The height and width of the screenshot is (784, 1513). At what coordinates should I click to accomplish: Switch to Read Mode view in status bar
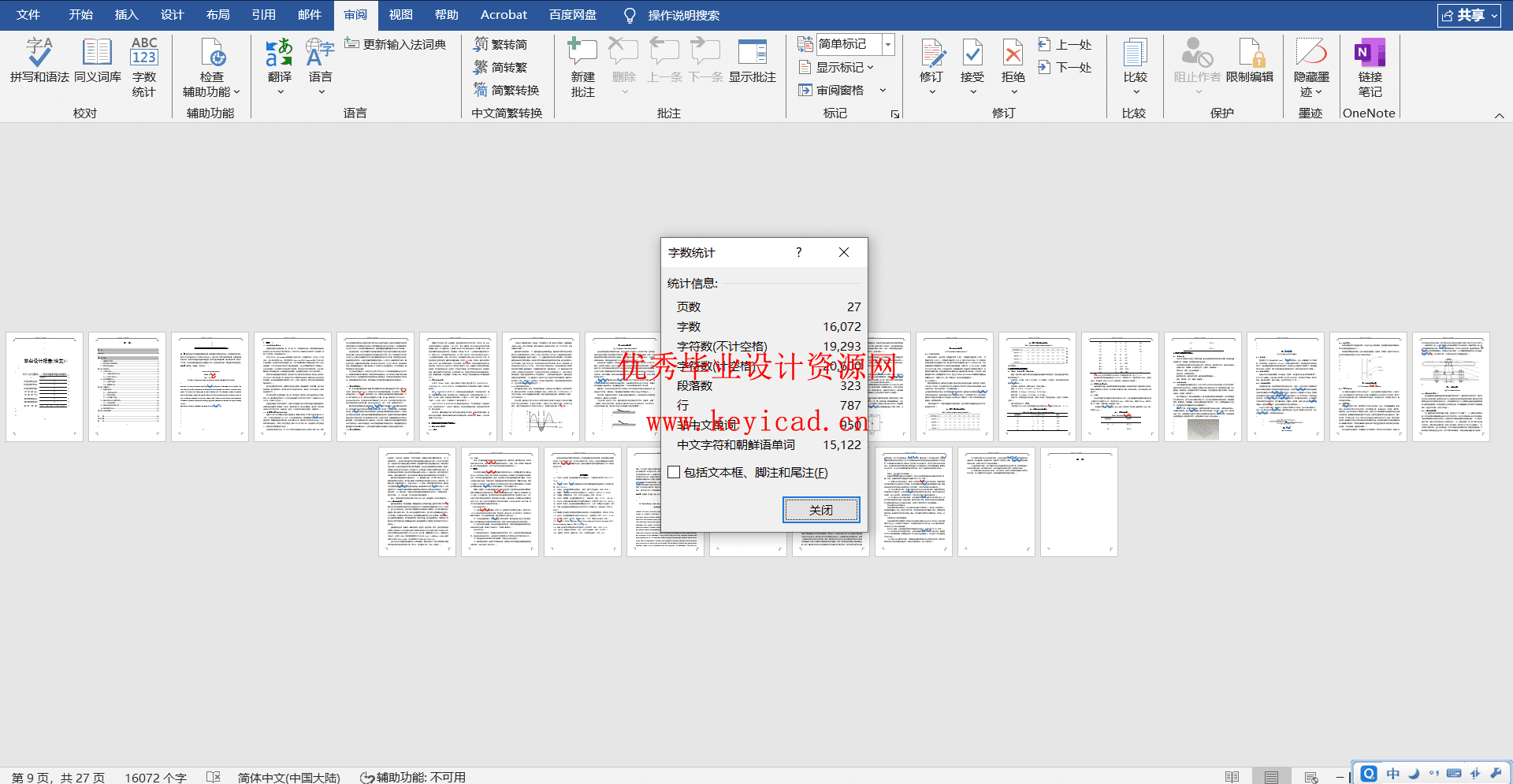1232,777
